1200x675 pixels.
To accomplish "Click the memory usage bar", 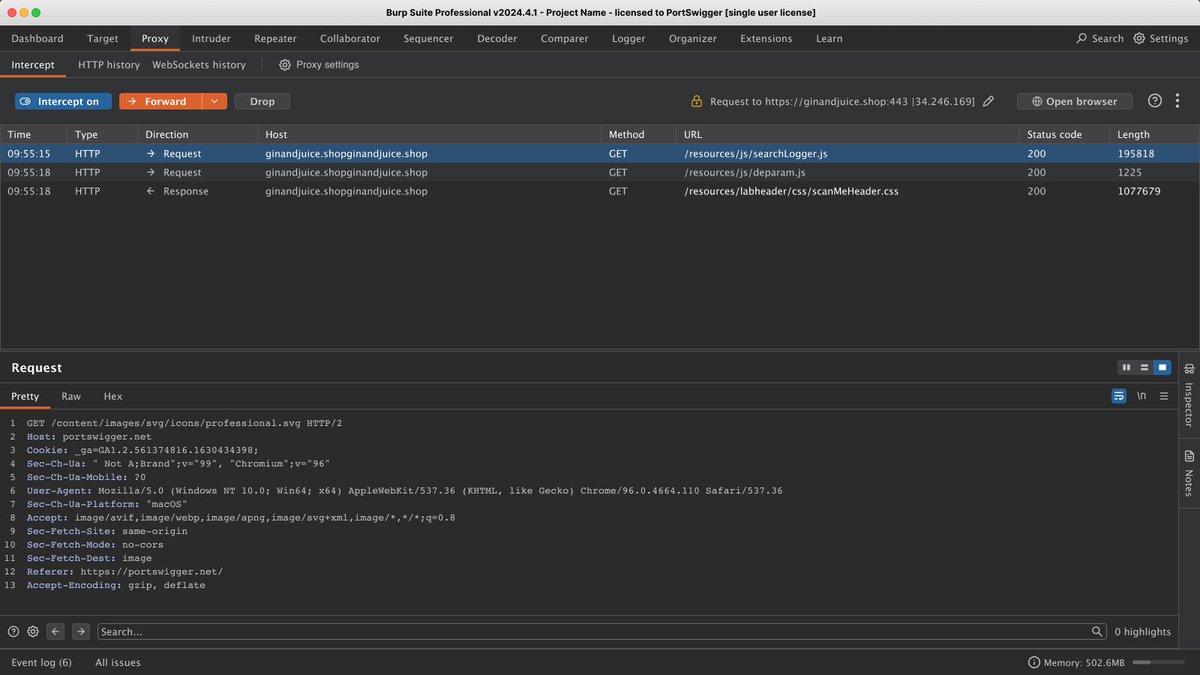I will pyautogui.click(x=1156, y=663).
